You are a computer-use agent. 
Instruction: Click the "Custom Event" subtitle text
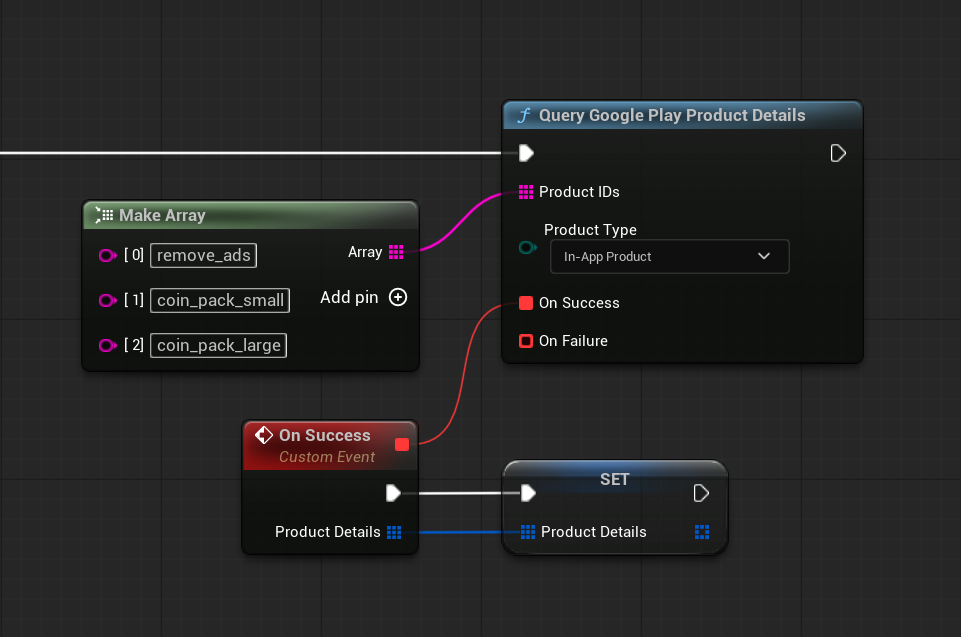click(x=327, y=457)
